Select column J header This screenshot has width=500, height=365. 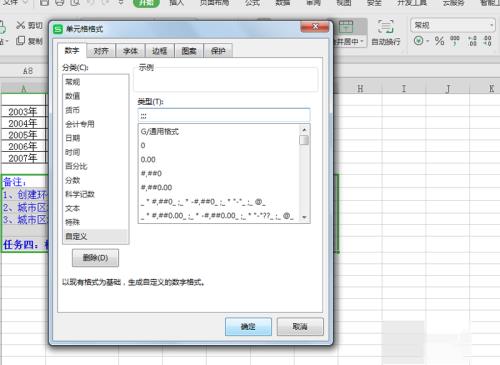[x=448, y=88]
